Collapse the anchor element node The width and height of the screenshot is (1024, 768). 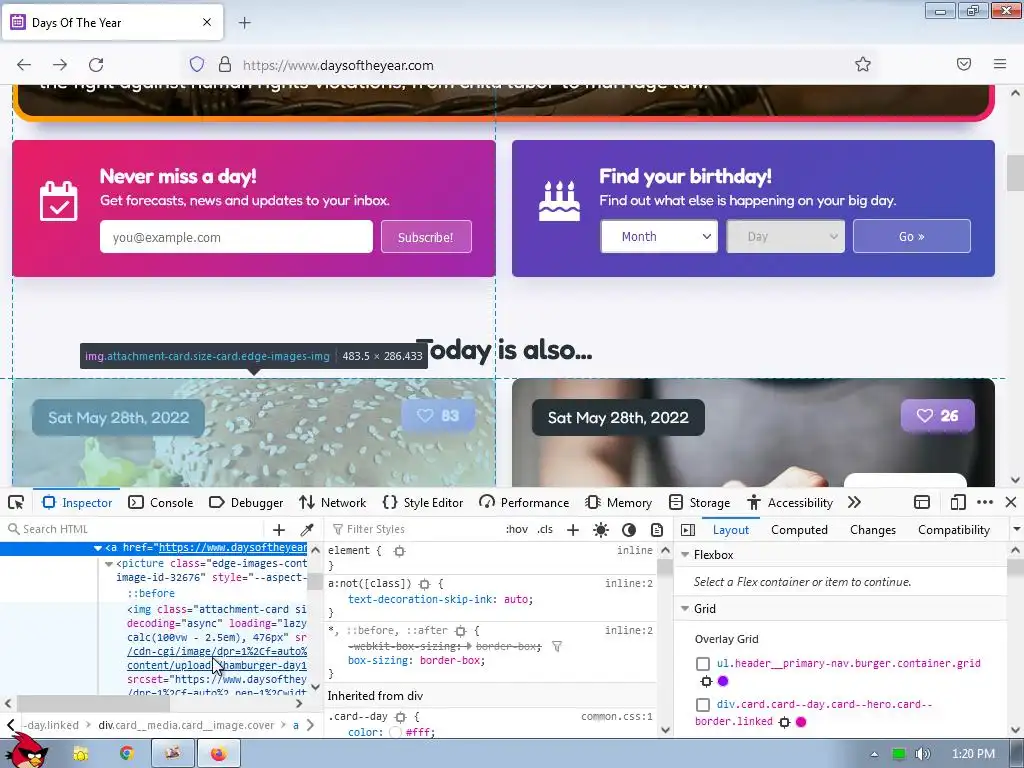(98, 548)
